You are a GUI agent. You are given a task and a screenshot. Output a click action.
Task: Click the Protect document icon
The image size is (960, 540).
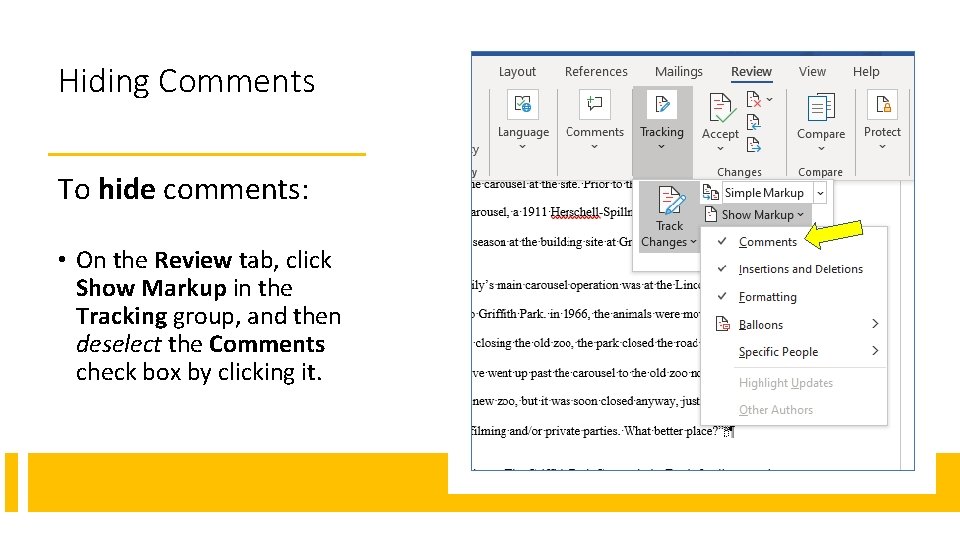pos(882,105)
